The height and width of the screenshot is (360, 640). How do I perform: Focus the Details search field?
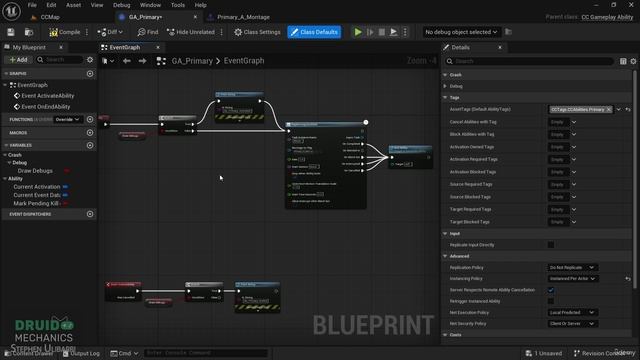click(530, 61)
